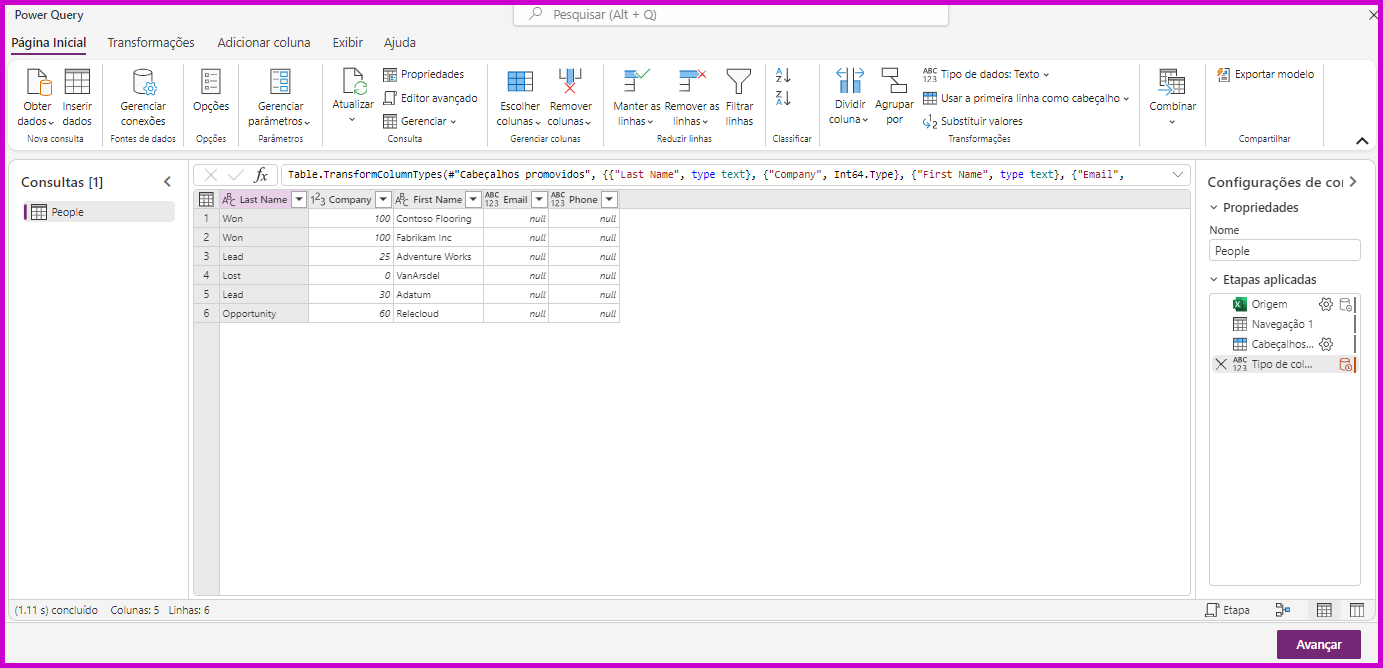The width and height of the screenshot is (1383, 668).
Task: Open settings gear for Cabeçalhos step
Action: [x=1326, y=344]
